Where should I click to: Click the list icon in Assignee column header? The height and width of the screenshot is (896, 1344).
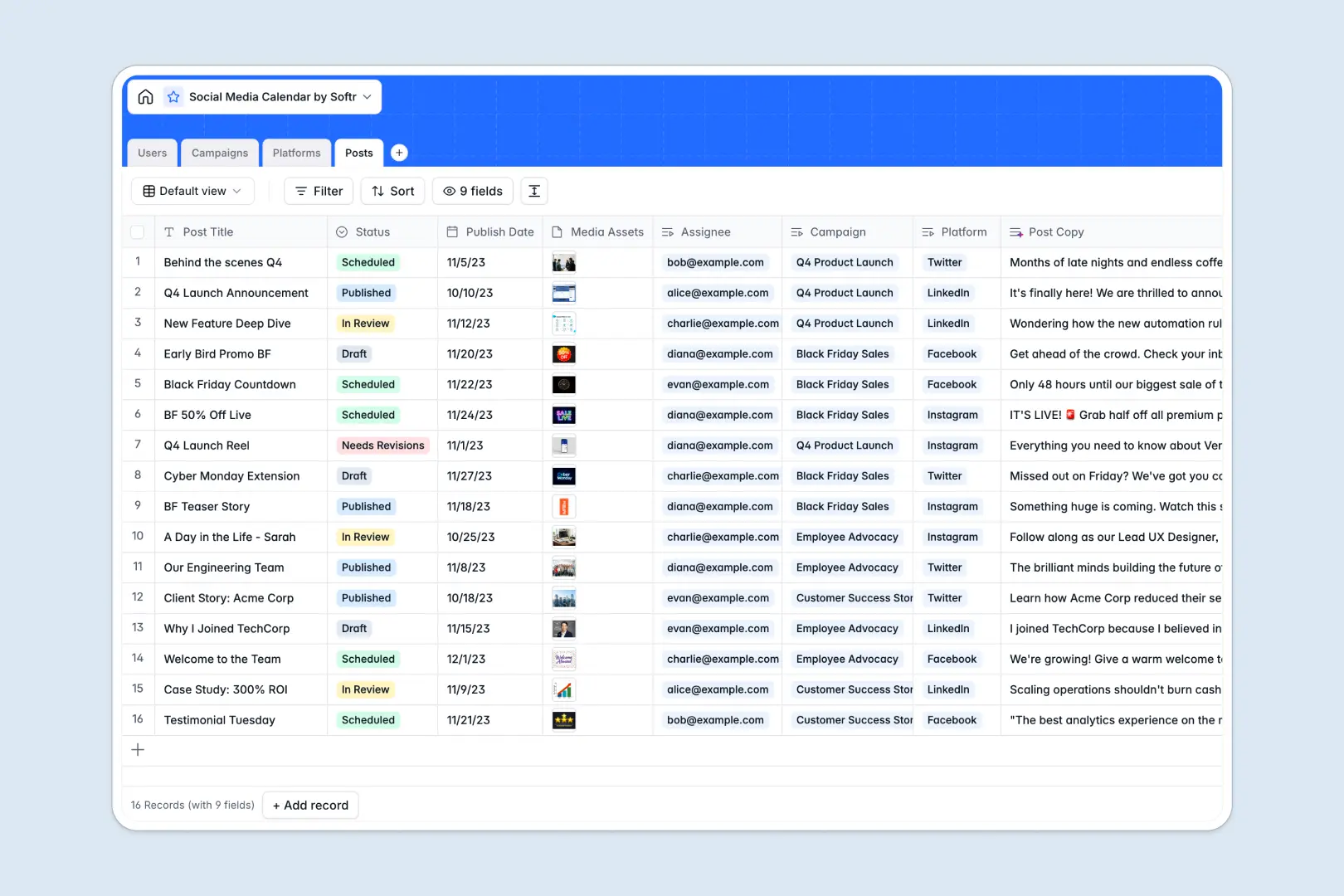(666, 231)
